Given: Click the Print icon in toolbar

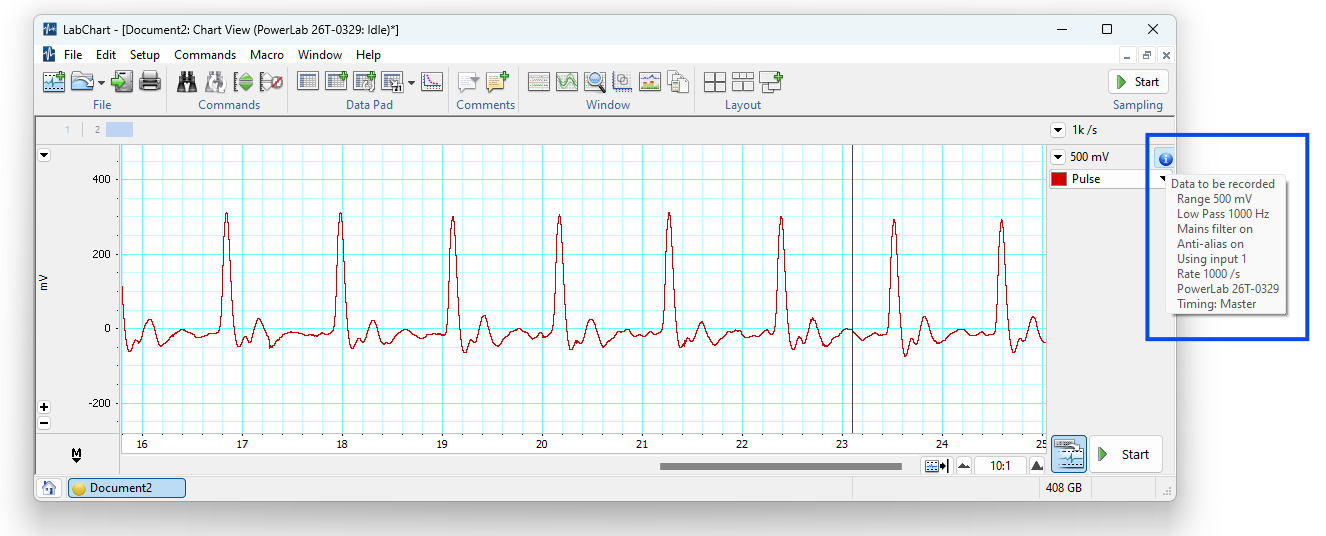Looking at the screenshot, I should pos(150,82).
